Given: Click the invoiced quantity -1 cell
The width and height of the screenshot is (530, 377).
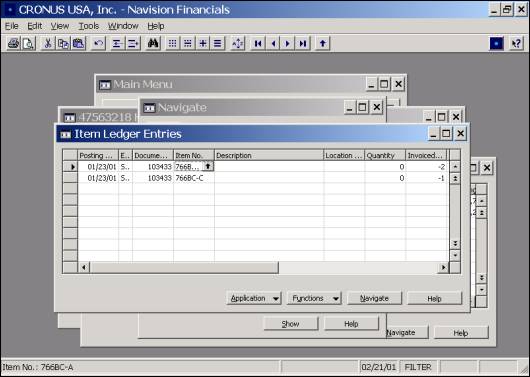Looking at the screenshot, I should click(426, 178).
